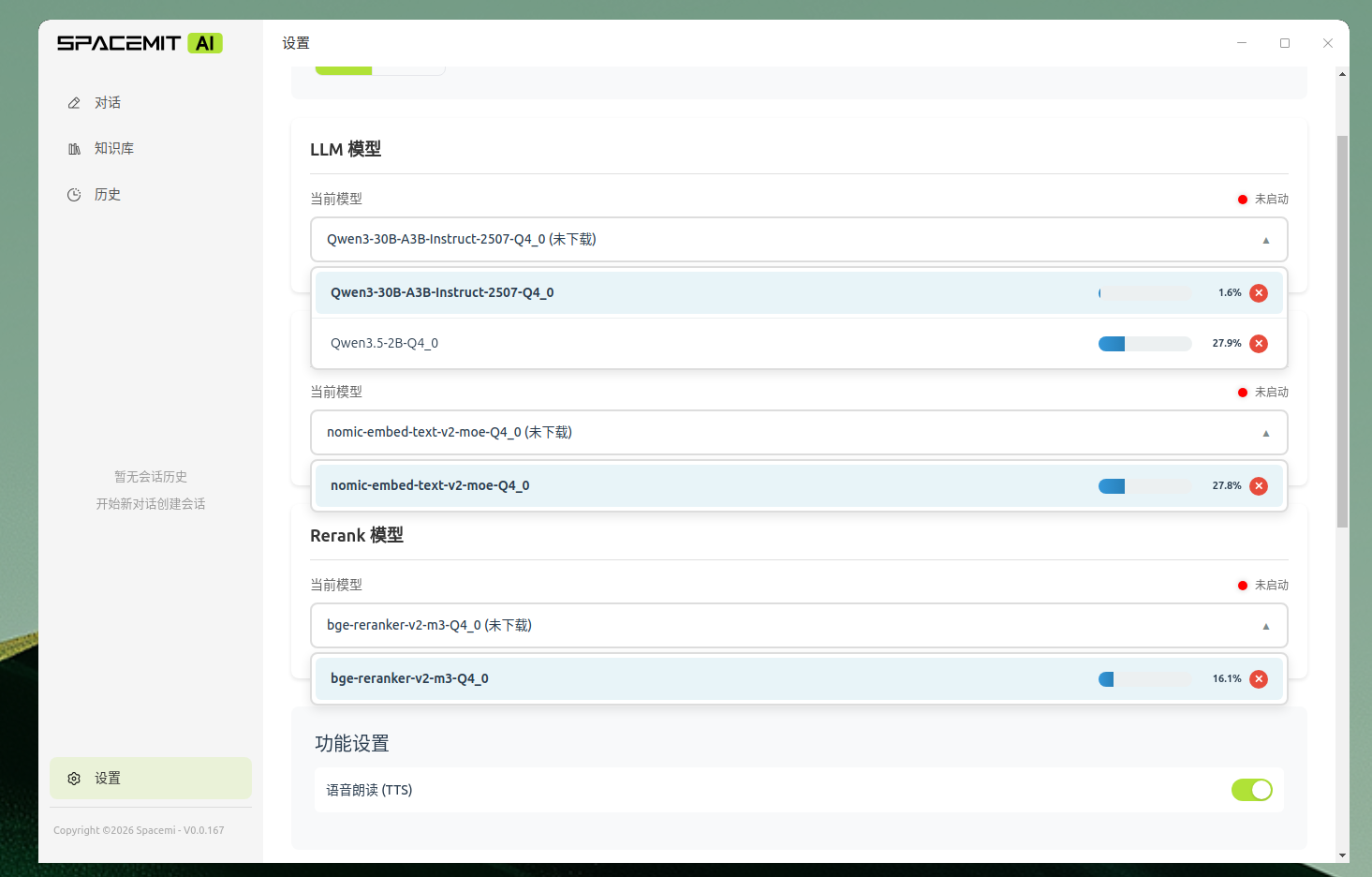Close the 设置 window
Screen dimensions: 1372x877
(x=1328, y=43)
